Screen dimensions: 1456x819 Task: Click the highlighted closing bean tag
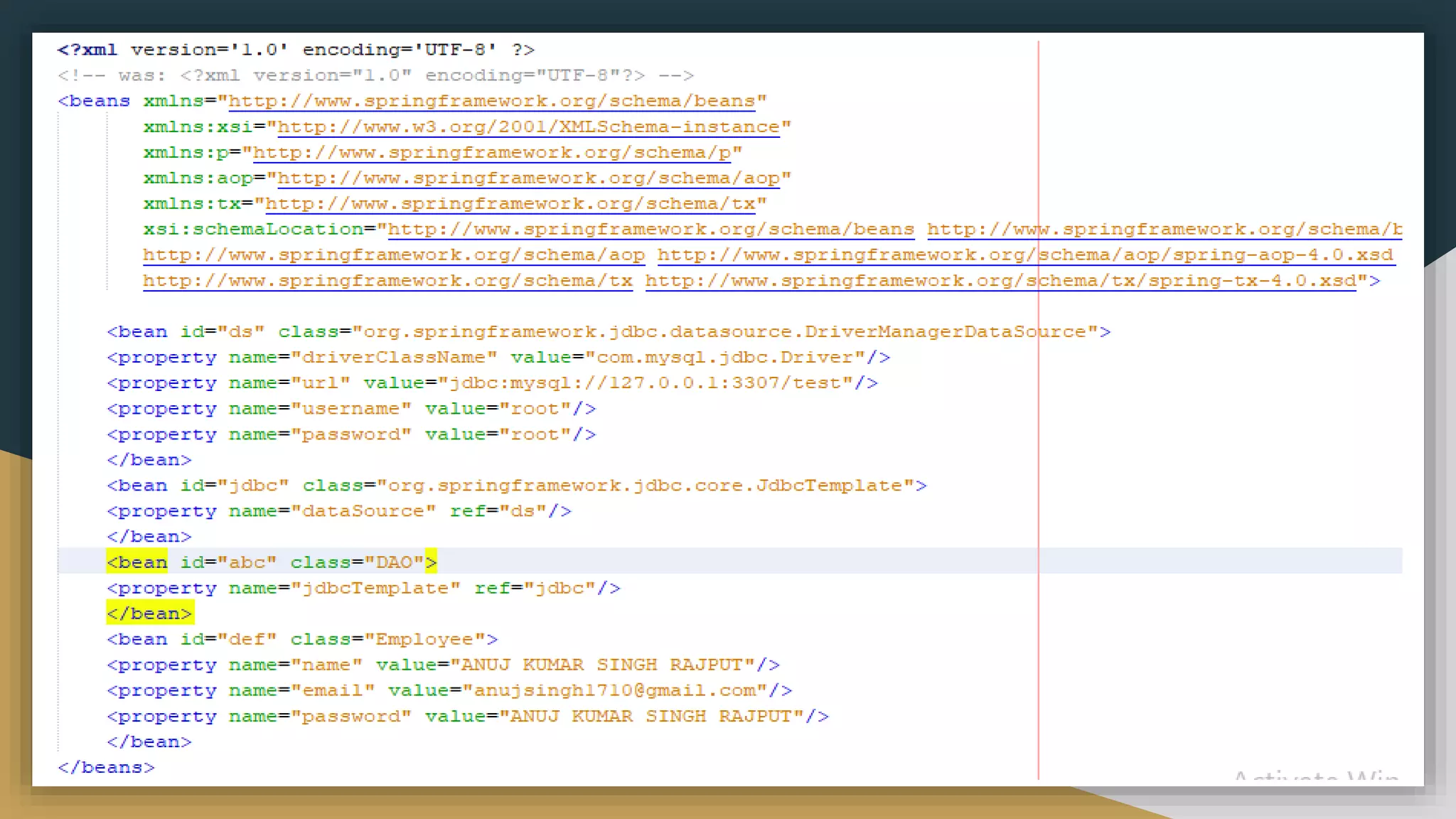pos(149,614)
